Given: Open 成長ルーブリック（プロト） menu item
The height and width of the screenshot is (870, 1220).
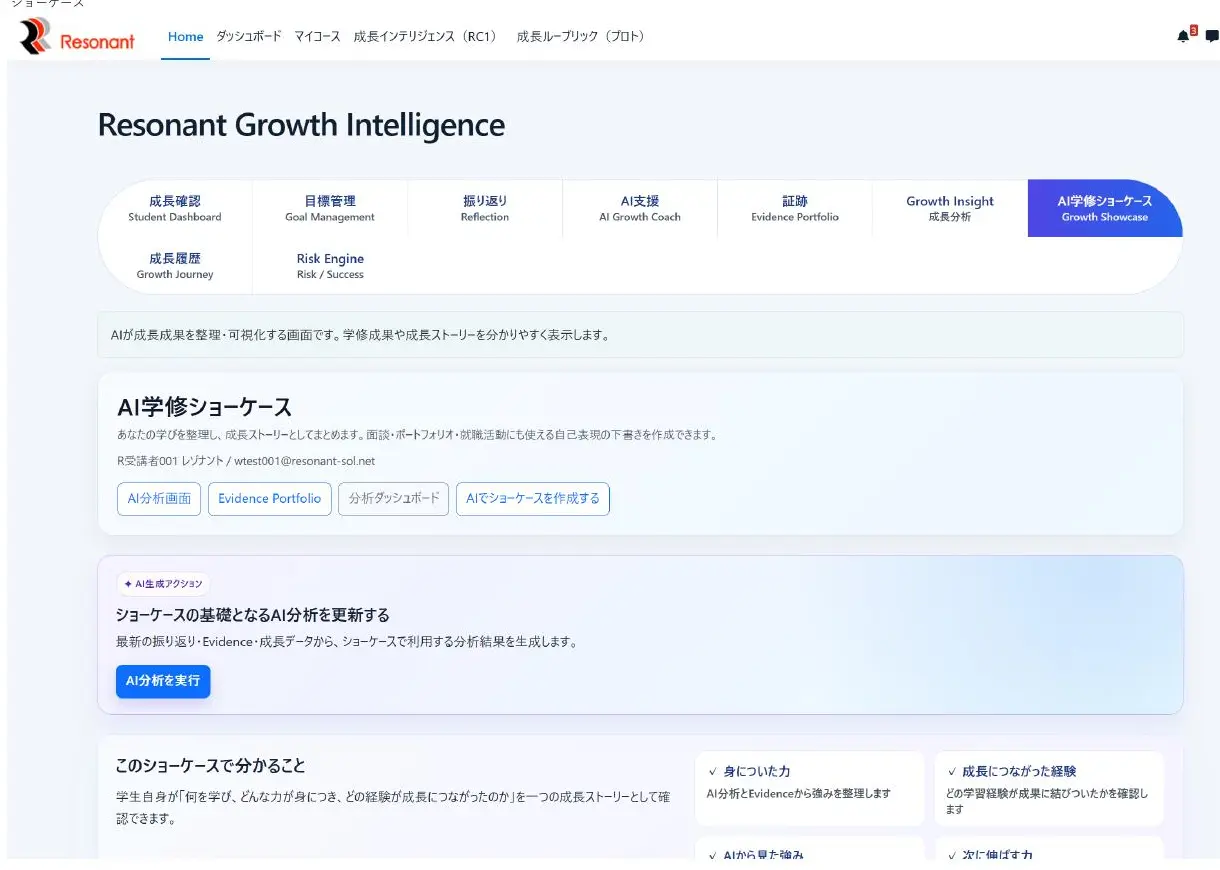Looking at the screenshot, I should (583, 37).
